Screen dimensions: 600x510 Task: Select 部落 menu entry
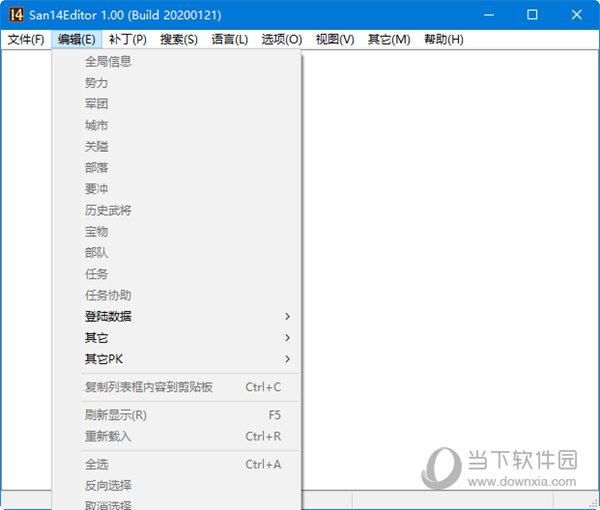coord(176,168)
